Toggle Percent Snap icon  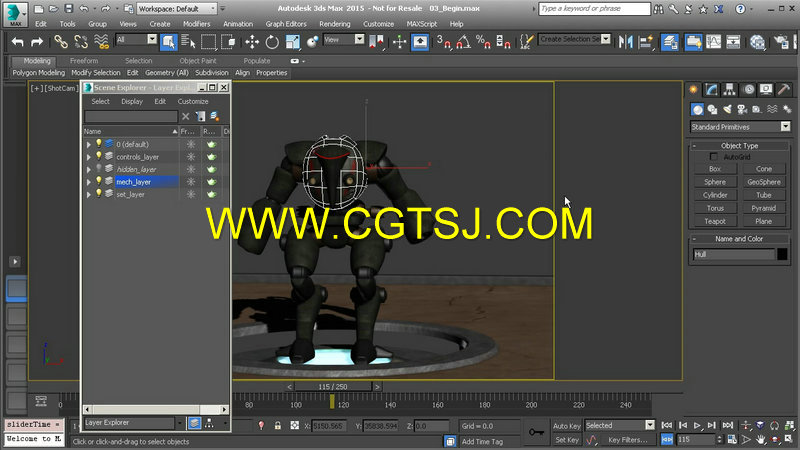(x=483, y=42)
